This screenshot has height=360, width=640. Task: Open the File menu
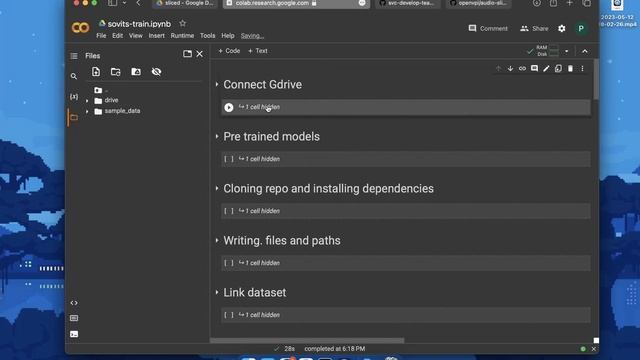(101, 36)
